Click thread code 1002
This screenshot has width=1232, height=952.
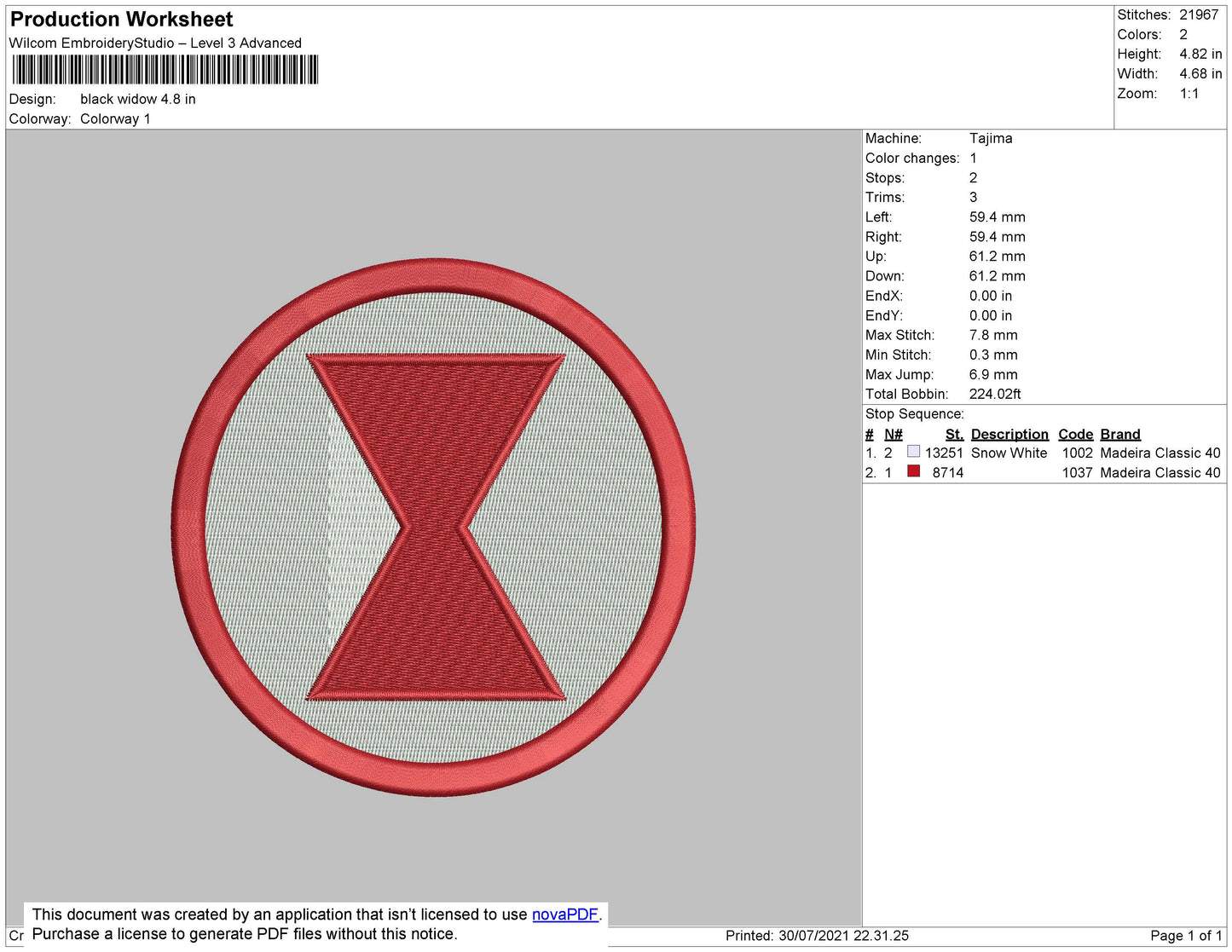[1077, 453]
